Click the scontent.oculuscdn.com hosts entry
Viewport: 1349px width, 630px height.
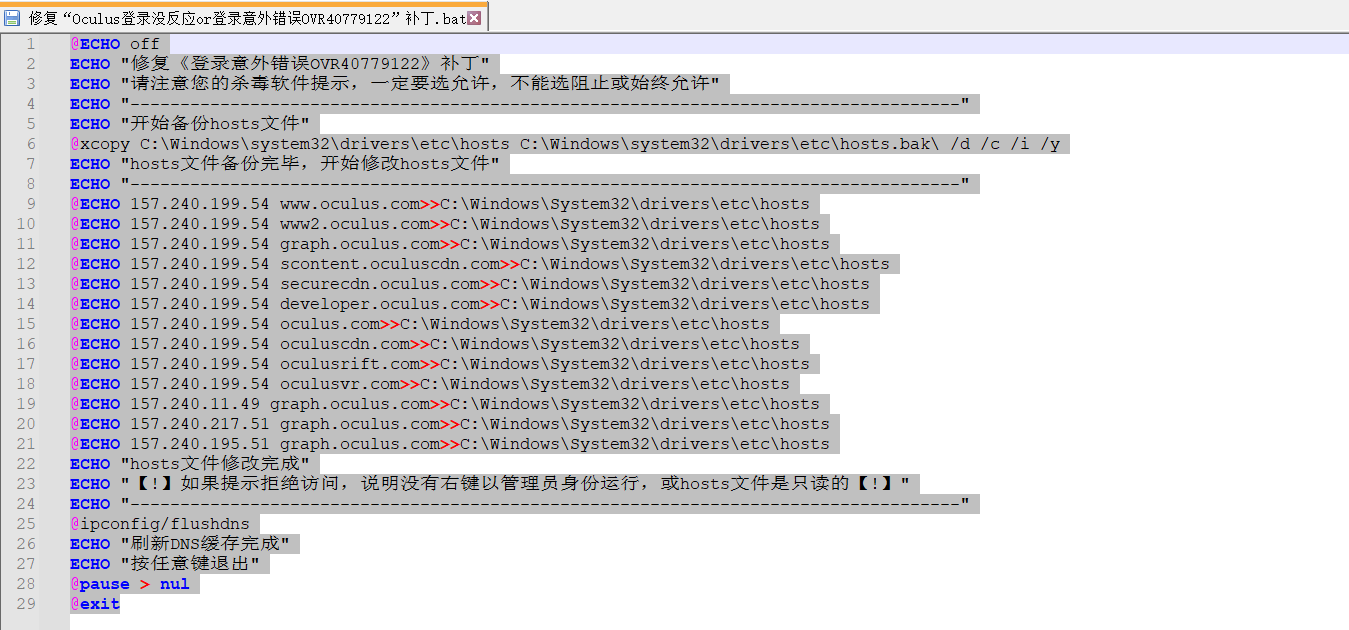[x=480, y=264]
